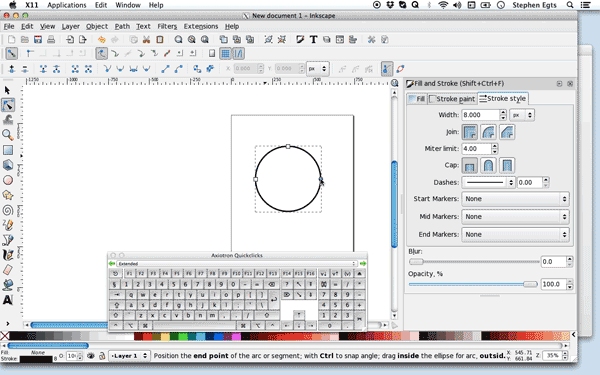Open node toolbar px unit dropdown
Image resolution: width=600 pixels, height=375 pixels.
pyautogui.click(x=318, y=69)
